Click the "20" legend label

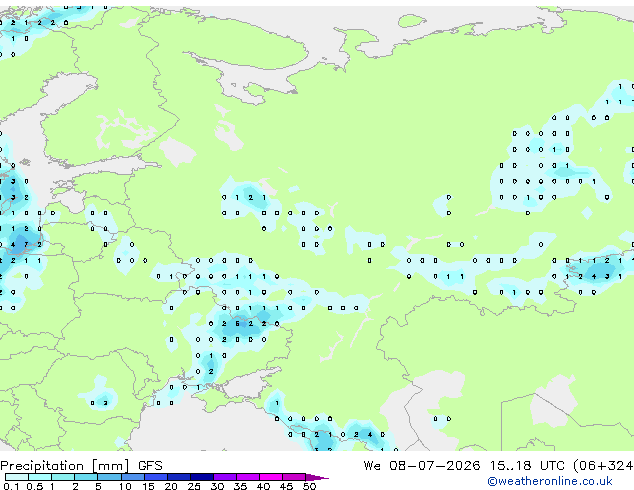point(171,486)
